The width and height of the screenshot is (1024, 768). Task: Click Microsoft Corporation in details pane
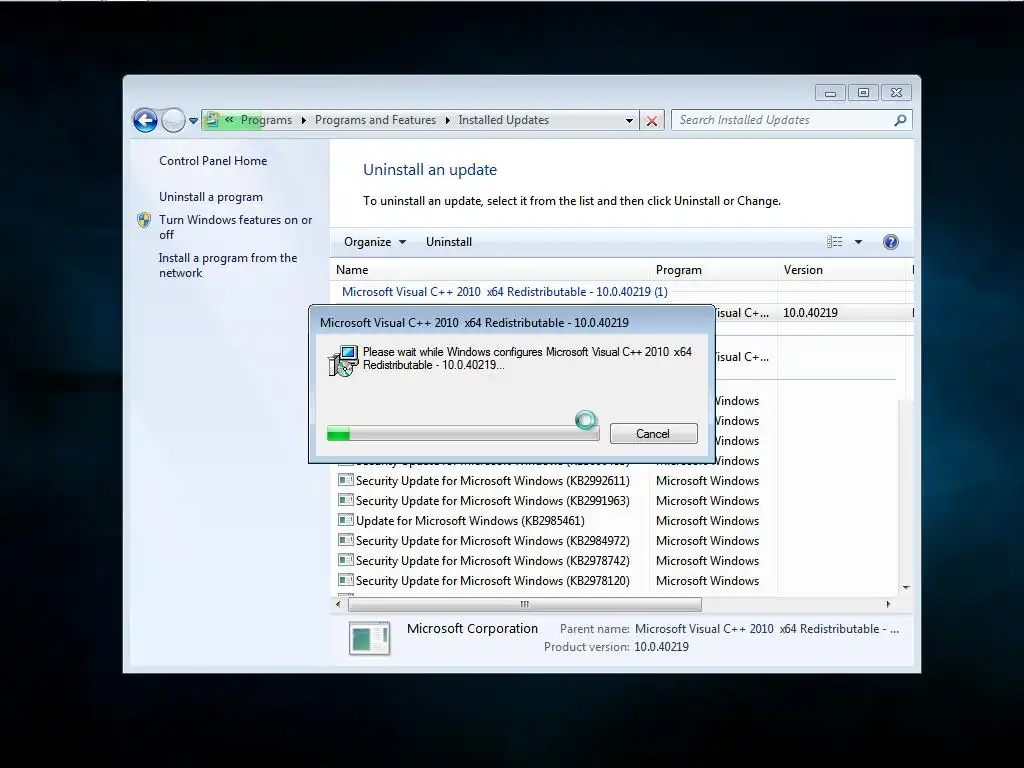472,628
